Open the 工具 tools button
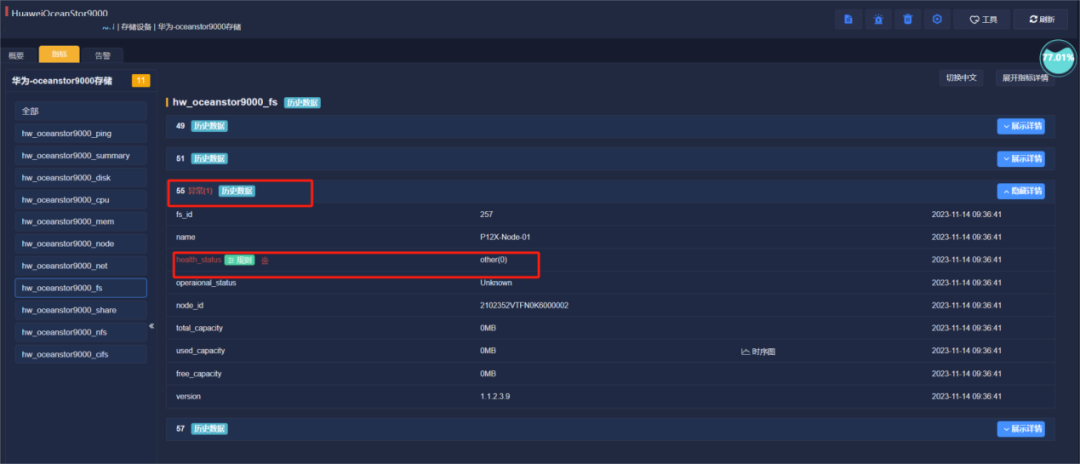1080x464 pixels. pos(982,19)
